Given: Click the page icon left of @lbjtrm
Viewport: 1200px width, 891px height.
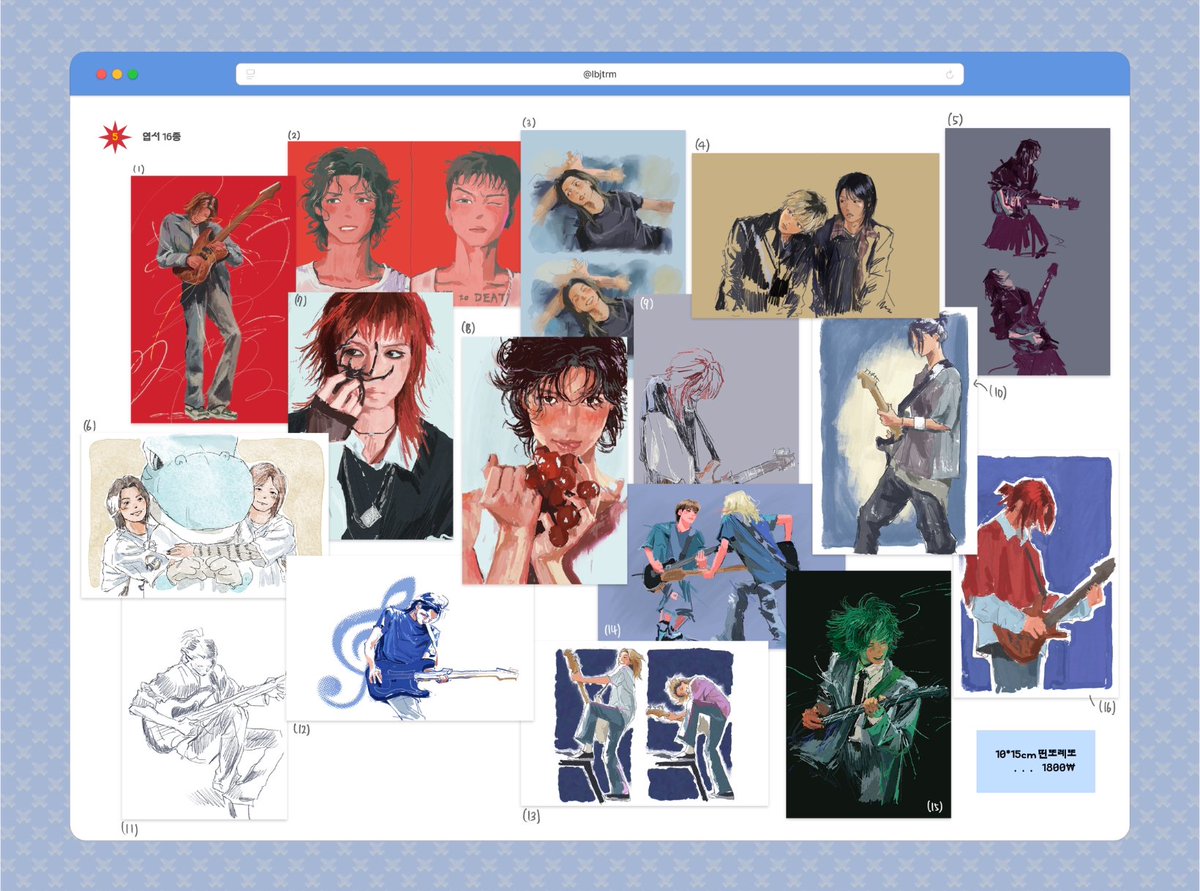Looking at the screenshot, I should (x=250, y=74).
